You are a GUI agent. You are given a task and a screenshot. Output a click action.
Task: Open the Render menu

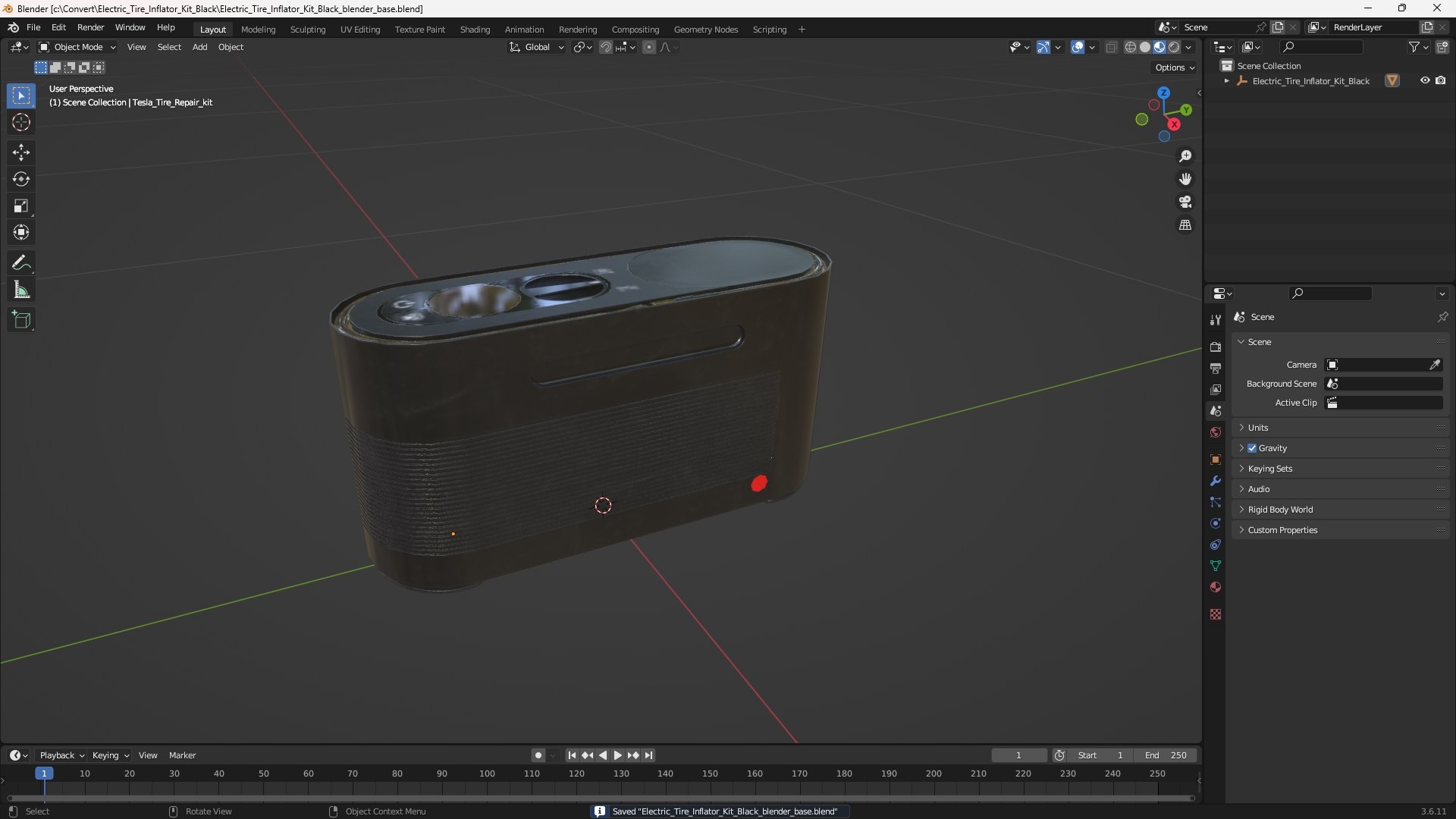[90, 27]
